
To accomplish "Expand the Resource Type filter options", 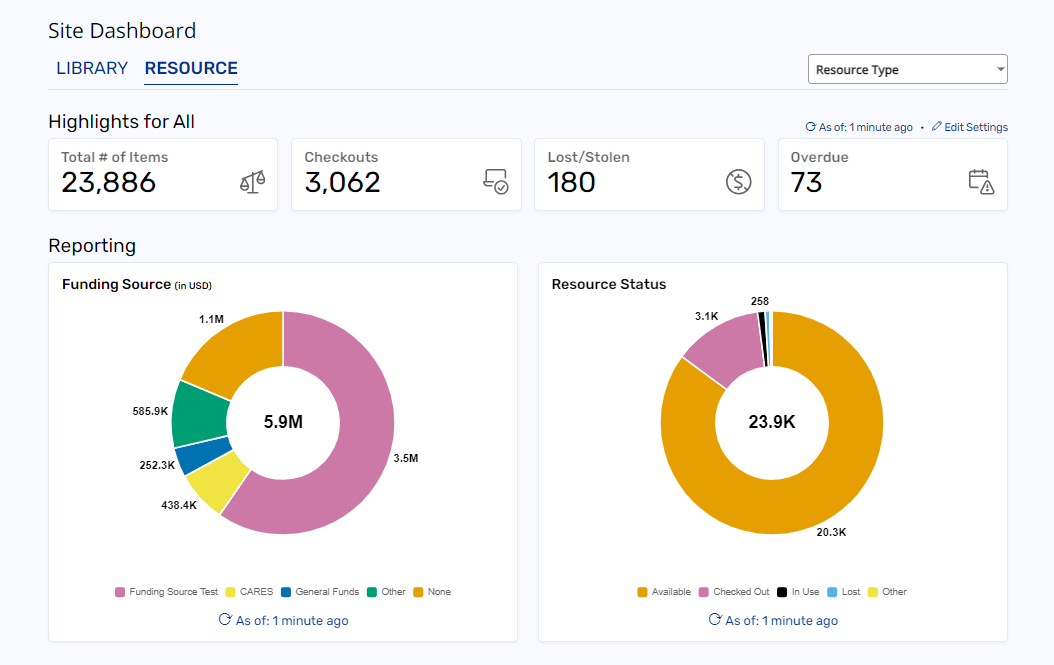I will [x=907, y=69].
